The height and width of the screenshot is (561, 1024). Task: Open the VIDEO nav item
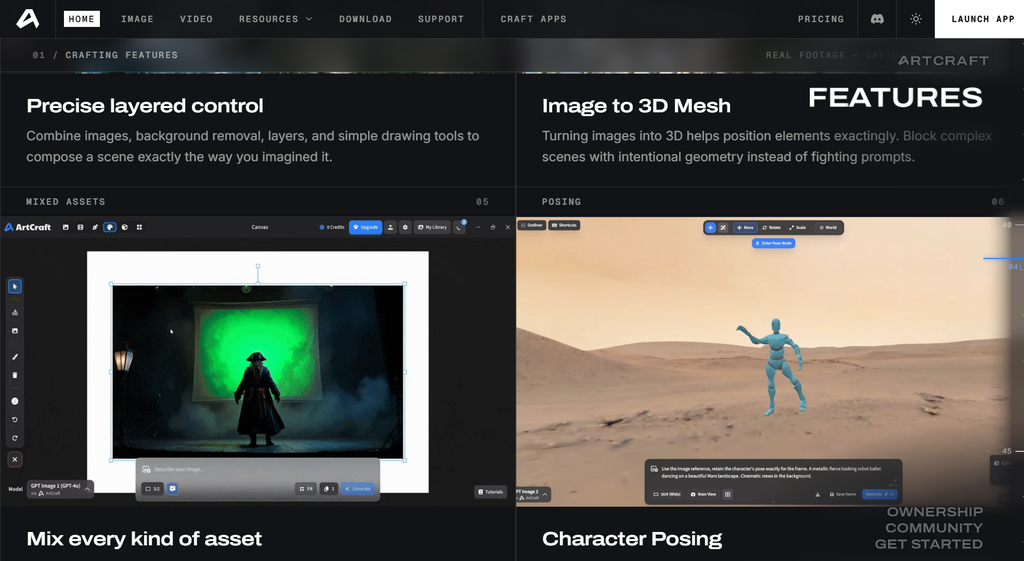[196, 19]
